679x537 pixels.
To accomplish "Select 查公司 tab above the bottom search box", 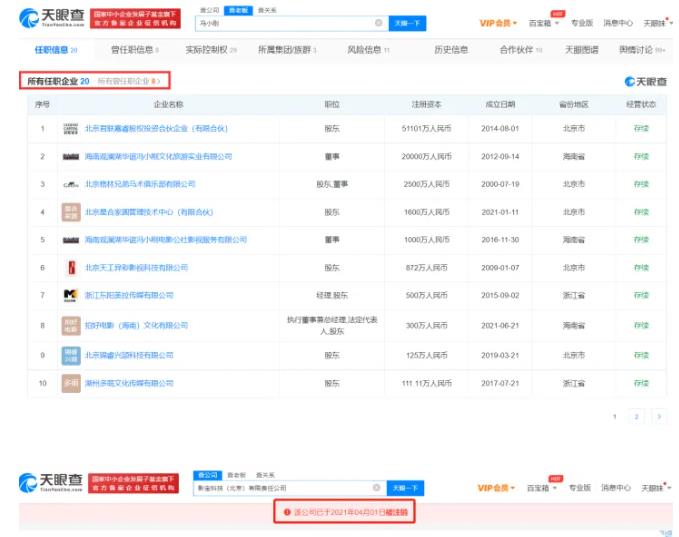I will pyautogui.click(x=207, y=475).
